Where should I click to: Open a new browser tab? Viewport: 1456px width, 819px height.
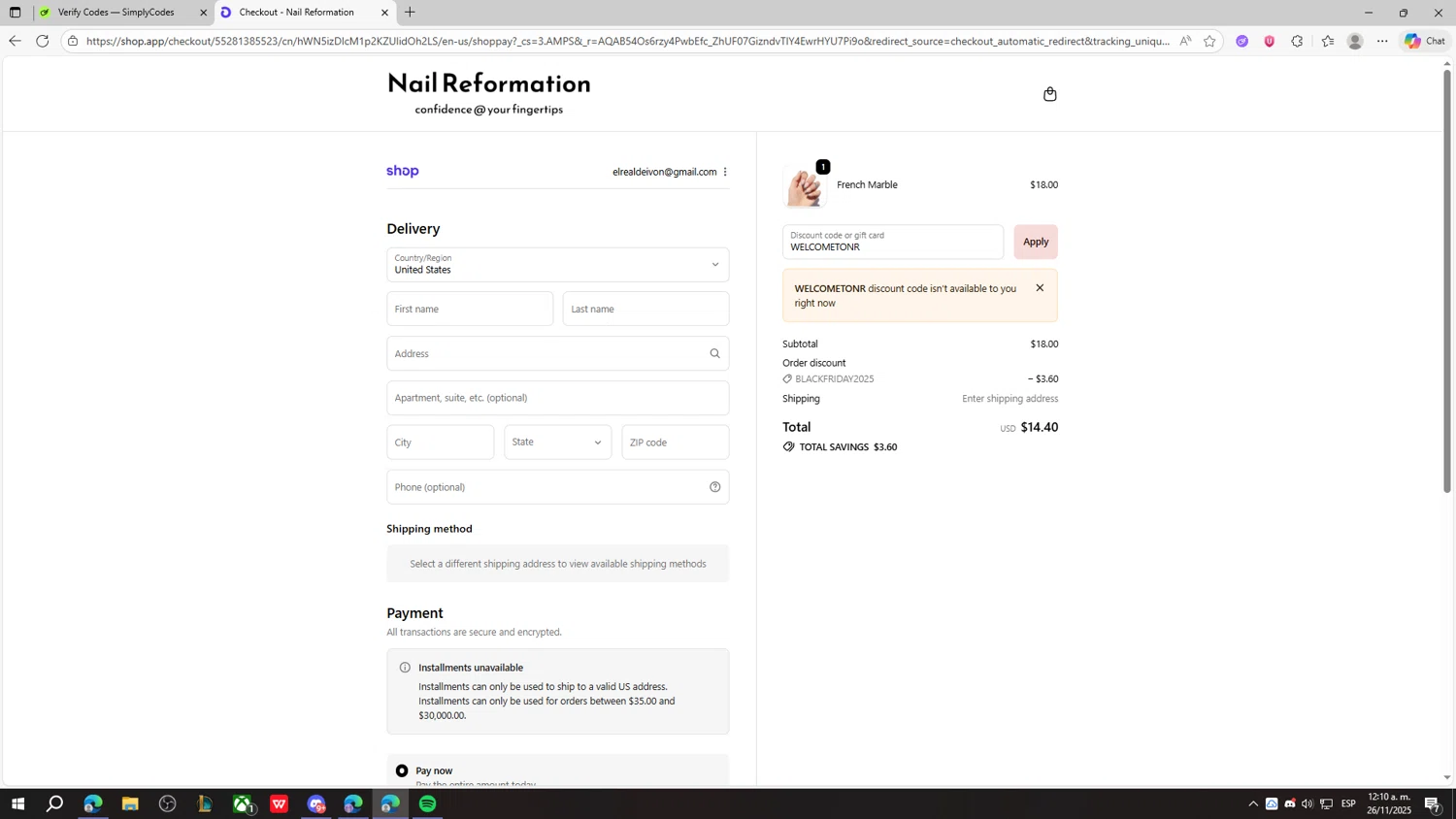(410, 13)
